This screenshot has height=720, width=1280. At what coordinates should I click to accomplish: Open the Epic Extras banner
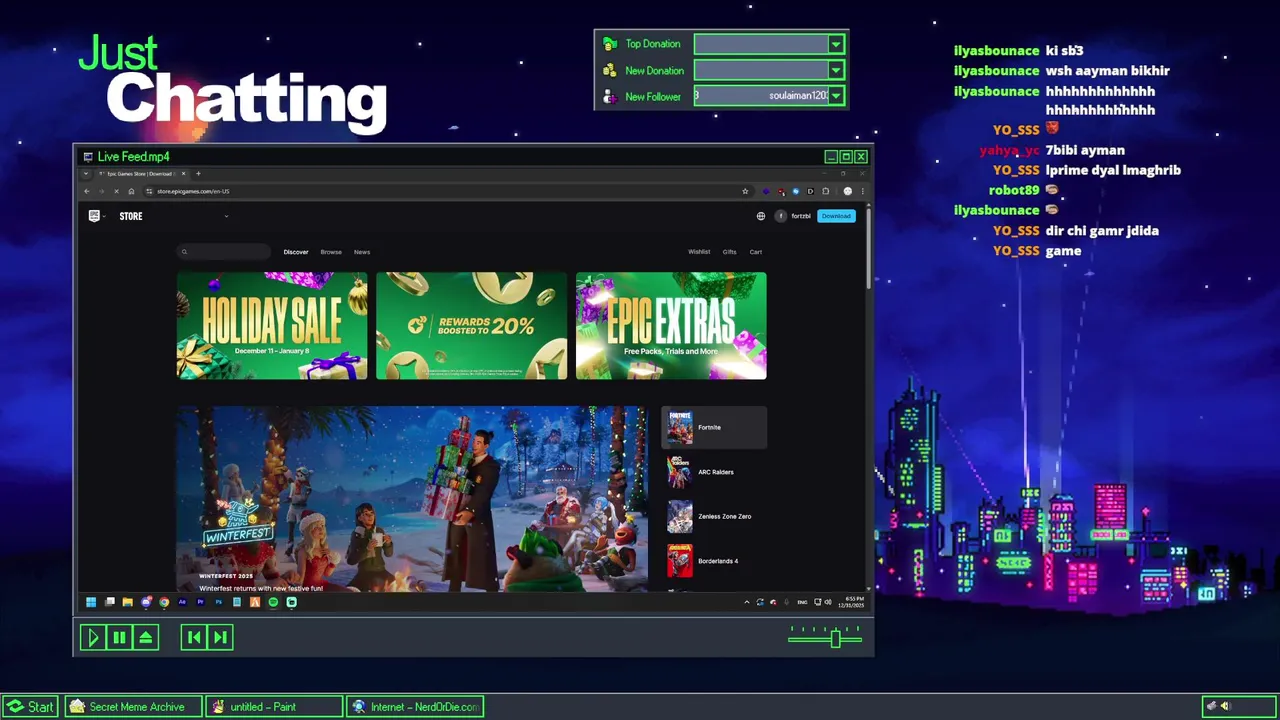[x=671, y=326]
